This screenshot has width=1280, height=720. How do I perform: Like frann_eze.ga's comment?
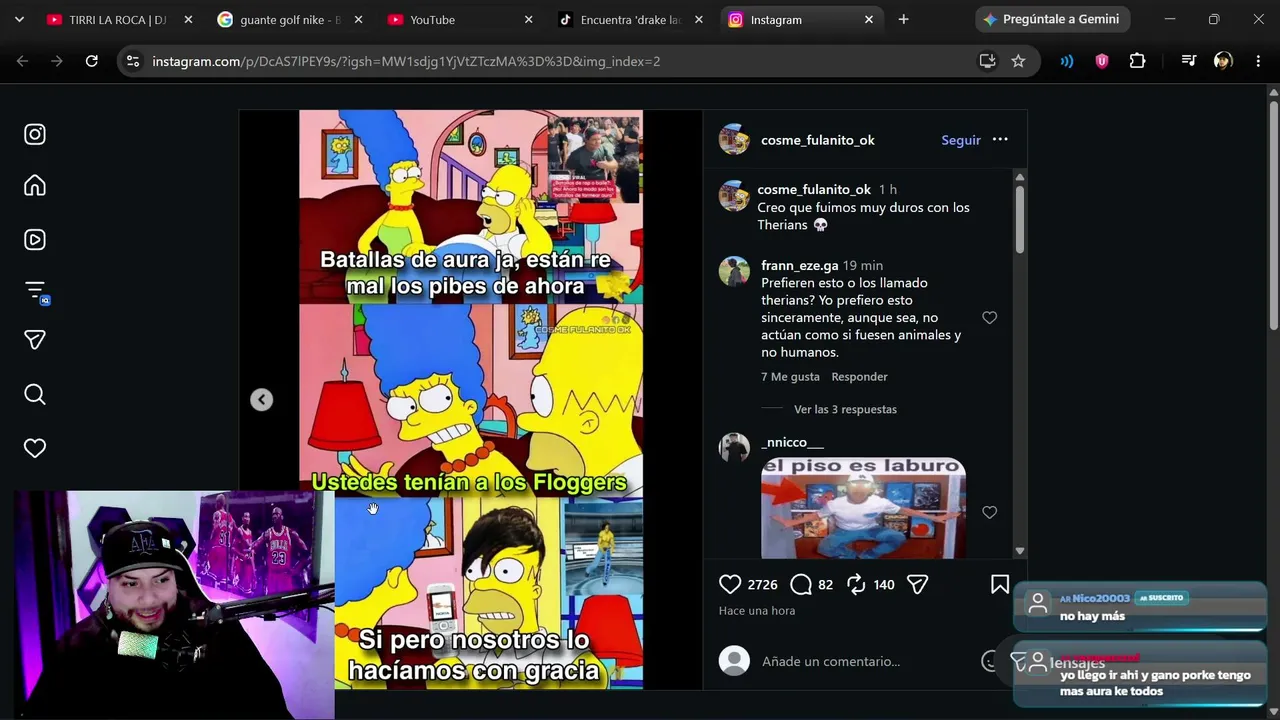(989, 318)
